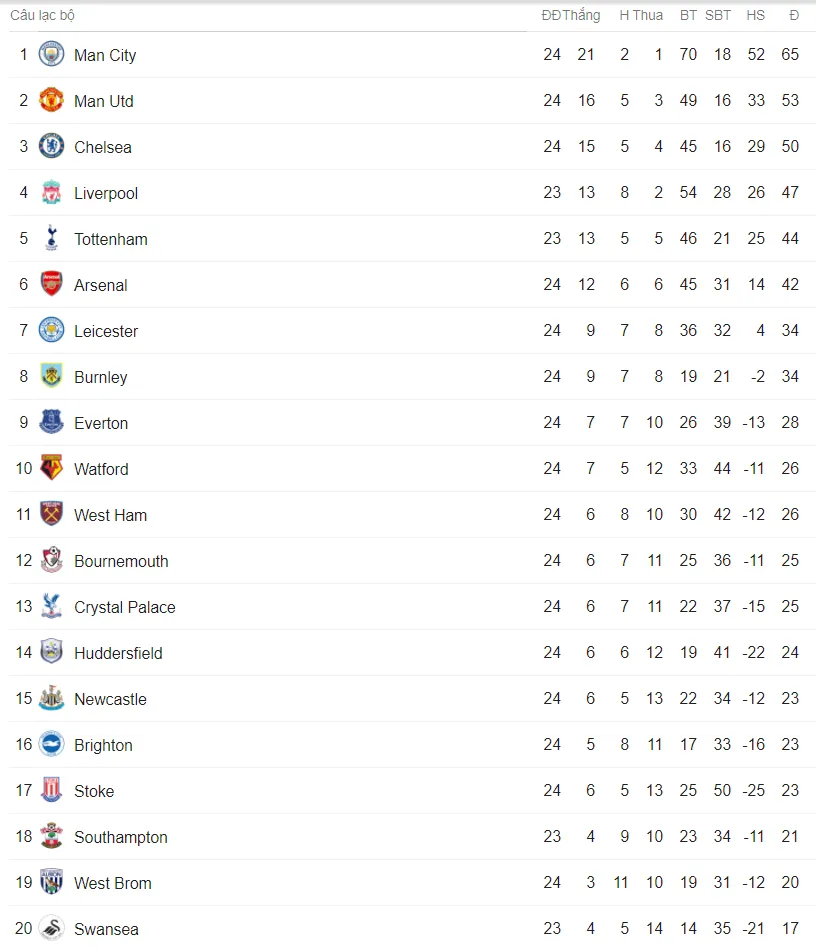Click Man City's 65 points value

[x=790, y=54]
